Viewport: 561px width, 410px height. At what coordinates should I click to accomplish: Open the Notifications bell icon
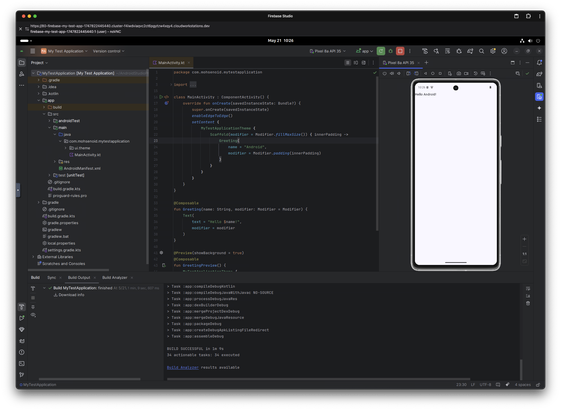(x=539, y=63)
